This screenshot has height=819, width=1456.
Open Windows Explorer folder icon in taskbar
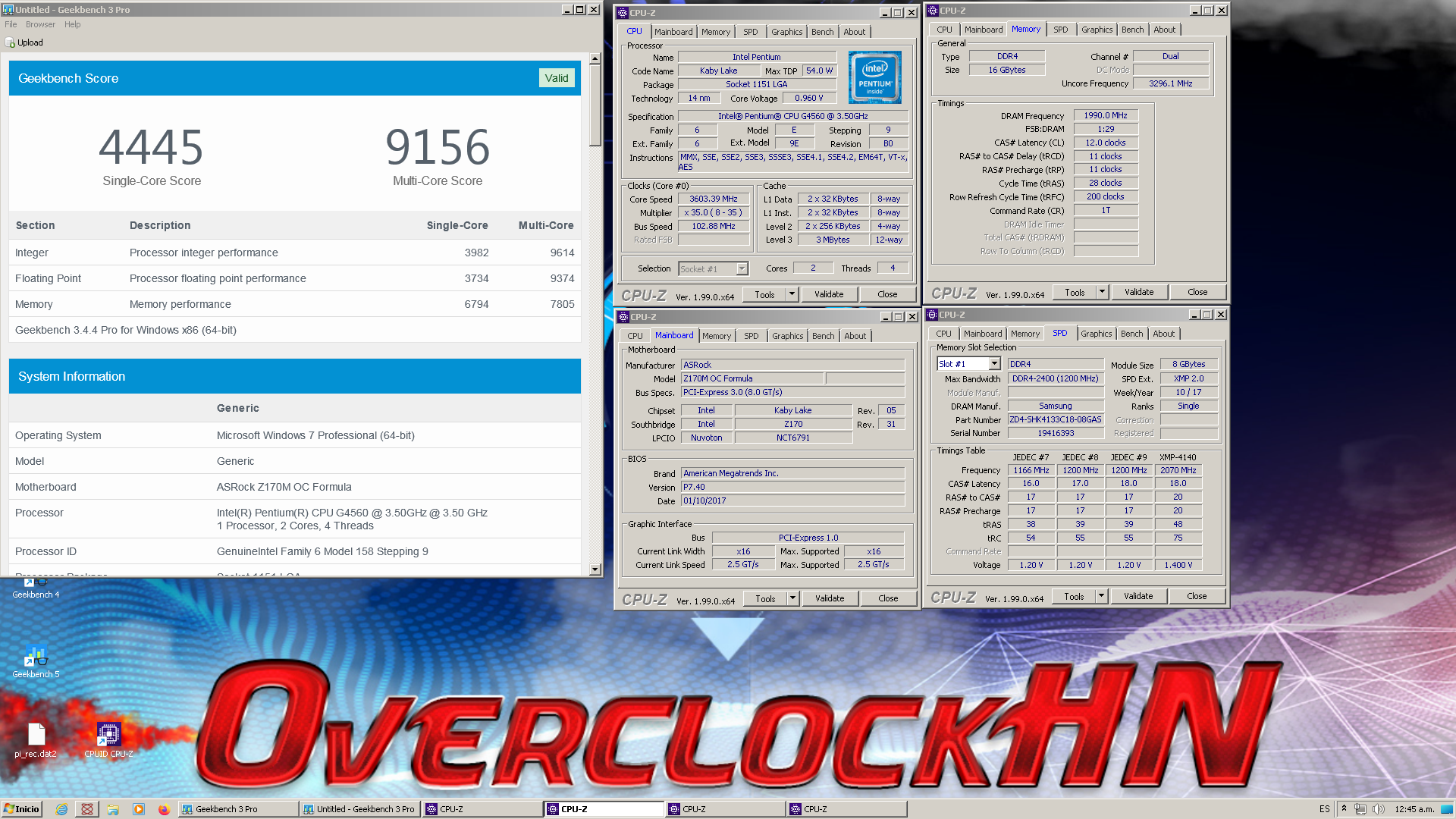113,809
